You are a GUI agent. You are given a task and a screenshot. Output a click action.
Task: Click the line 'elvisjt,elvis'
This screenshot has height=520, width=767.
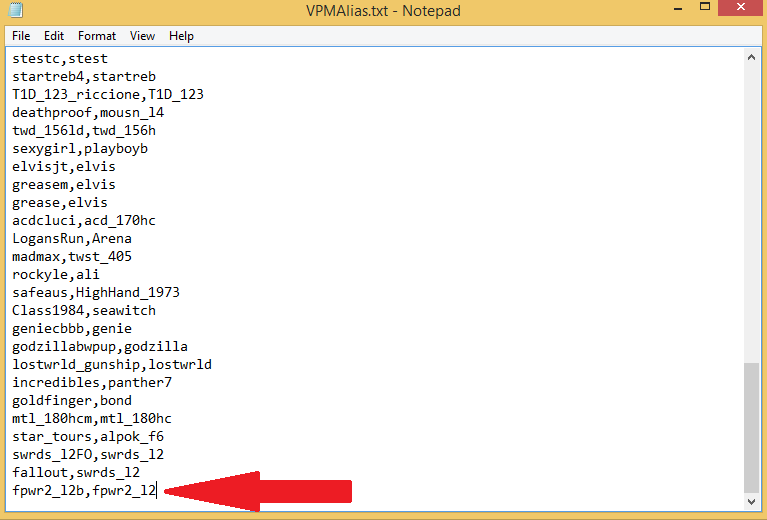[64, 167]
